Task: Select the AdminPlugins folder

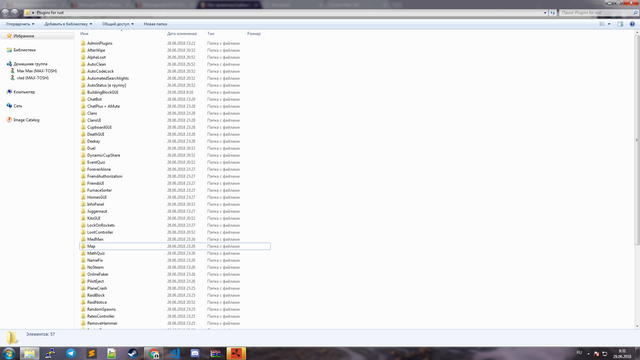Action: 100,43
